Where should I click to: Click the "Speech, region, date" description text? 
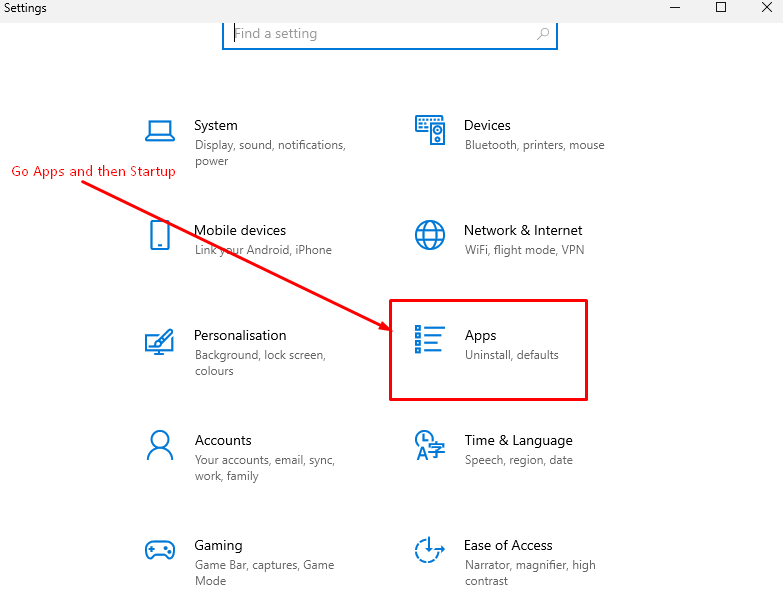click(x=519, y=460)
